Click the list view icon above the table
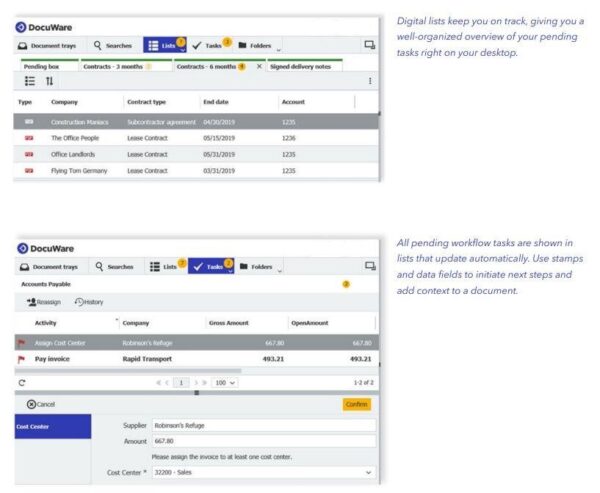 [30, 81]
